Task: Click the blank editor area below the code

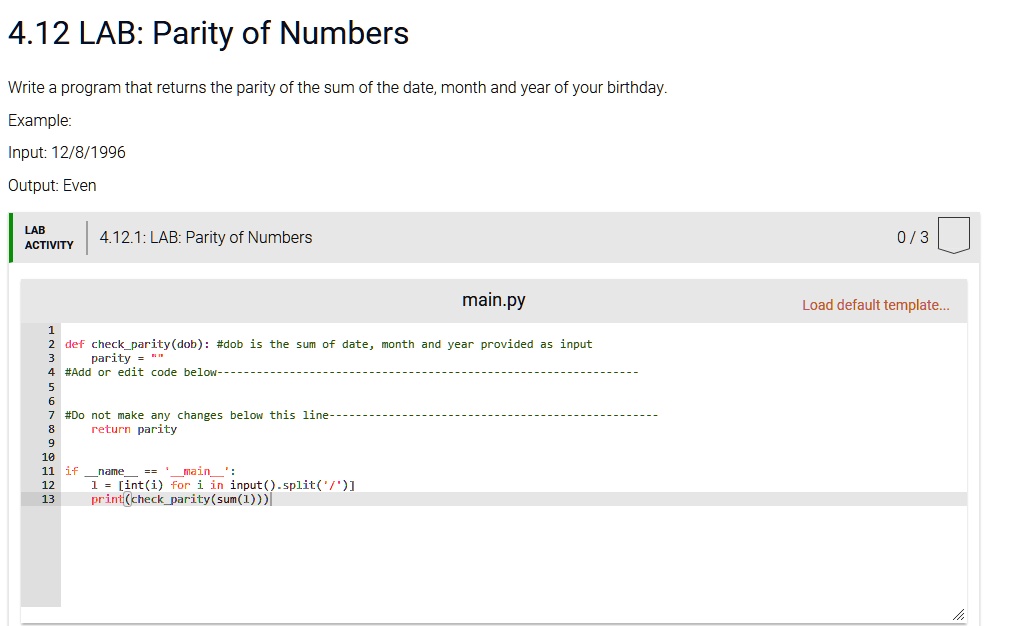Action: coord(500,560)
